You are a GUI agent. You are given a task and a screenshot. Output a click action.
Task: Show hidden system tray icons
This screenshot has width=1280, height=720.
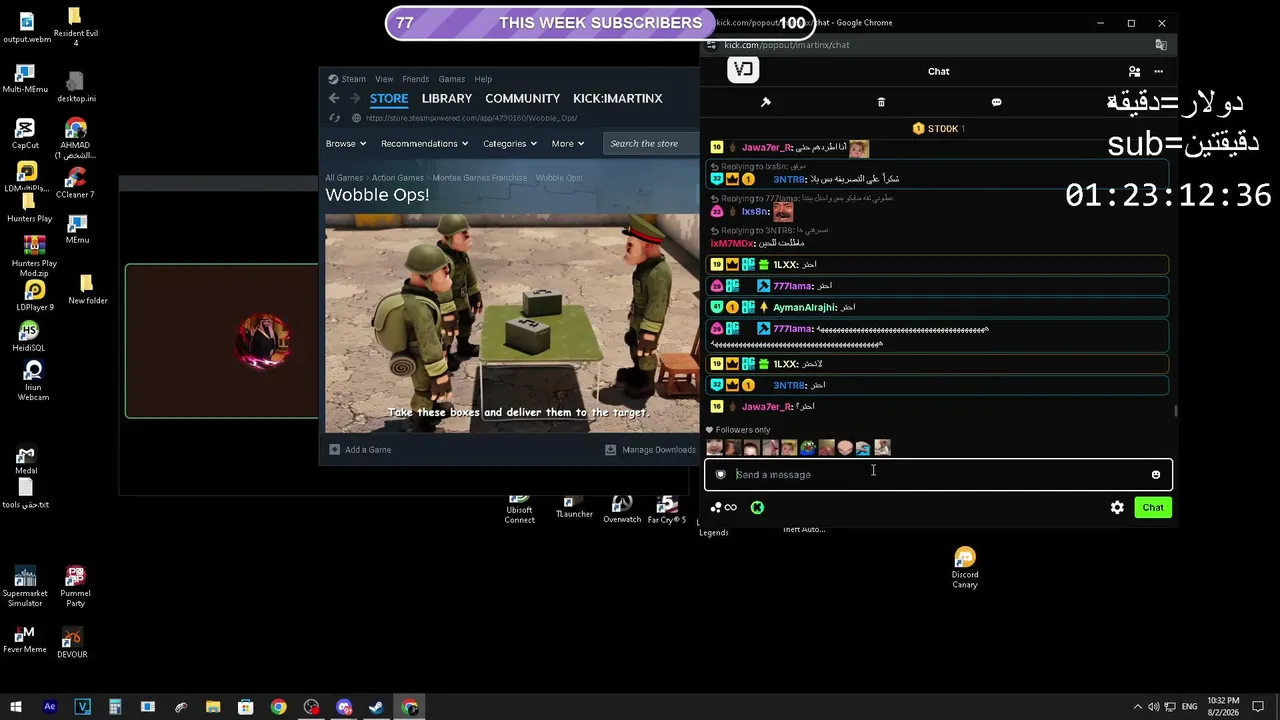tap(1138, 707)
